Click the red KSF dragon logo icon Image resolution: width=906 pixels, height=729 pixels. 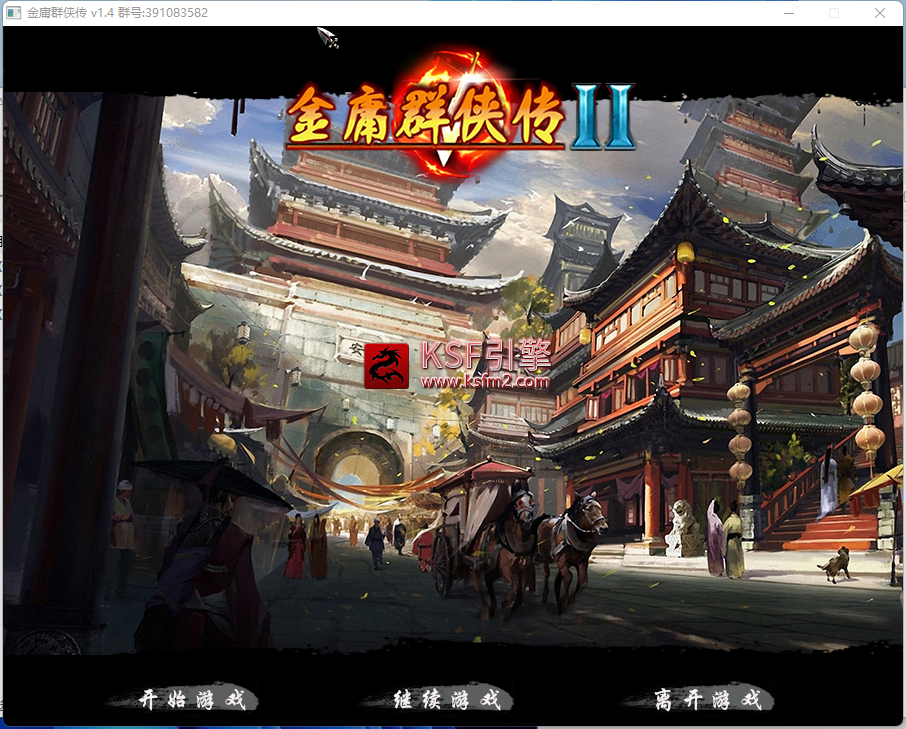click(x=387, y=366)
